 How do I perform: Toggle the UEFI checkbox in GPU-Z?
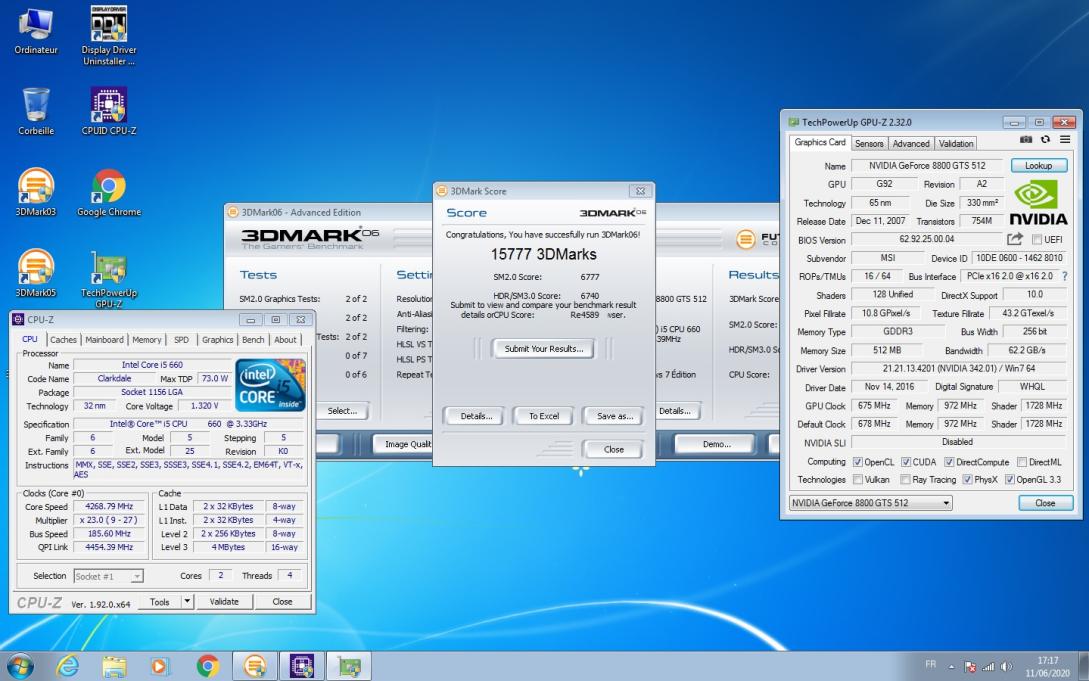point(1037,239)
